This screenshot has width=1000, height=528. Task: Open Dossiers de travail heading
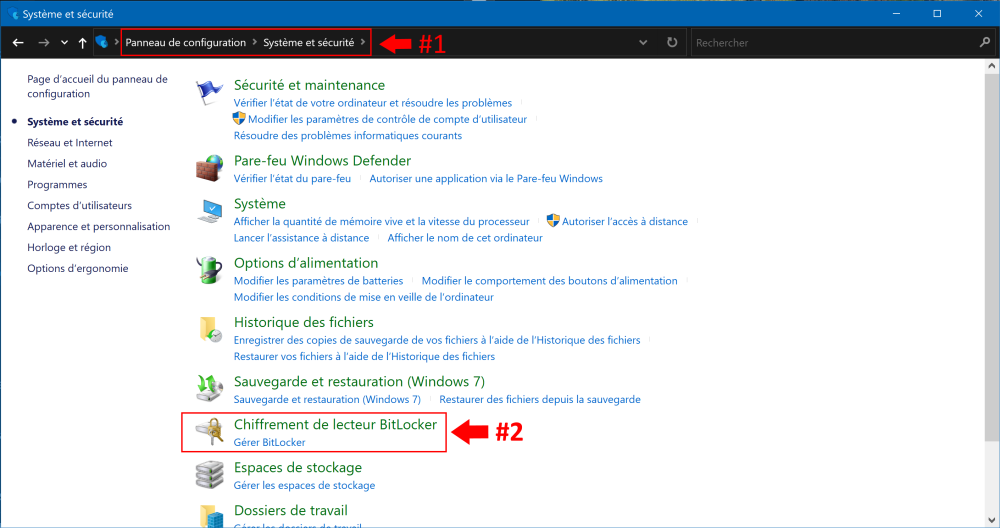[x=291, y=511]
